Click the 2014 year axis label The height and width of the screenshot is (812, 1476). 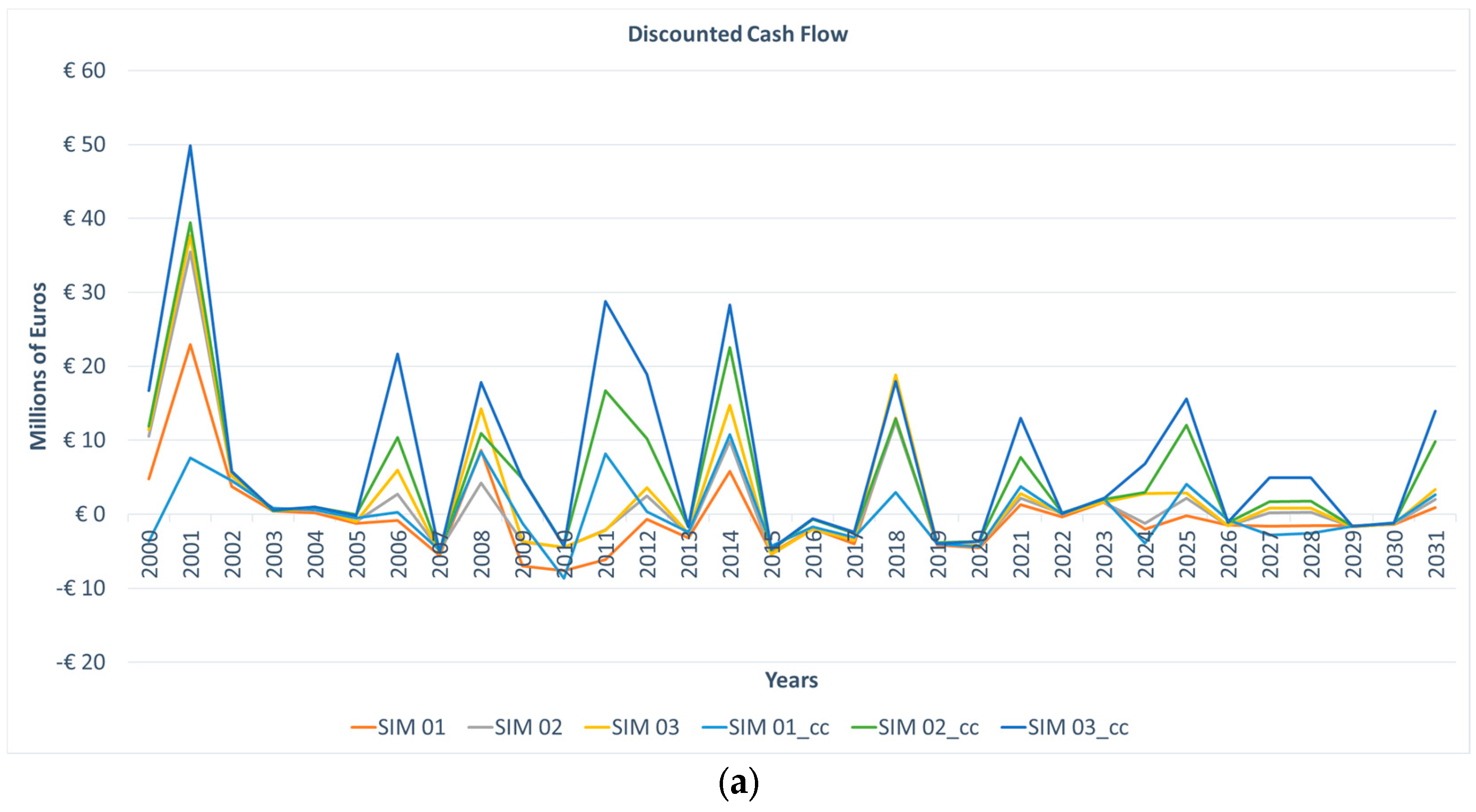coord(730,554)
